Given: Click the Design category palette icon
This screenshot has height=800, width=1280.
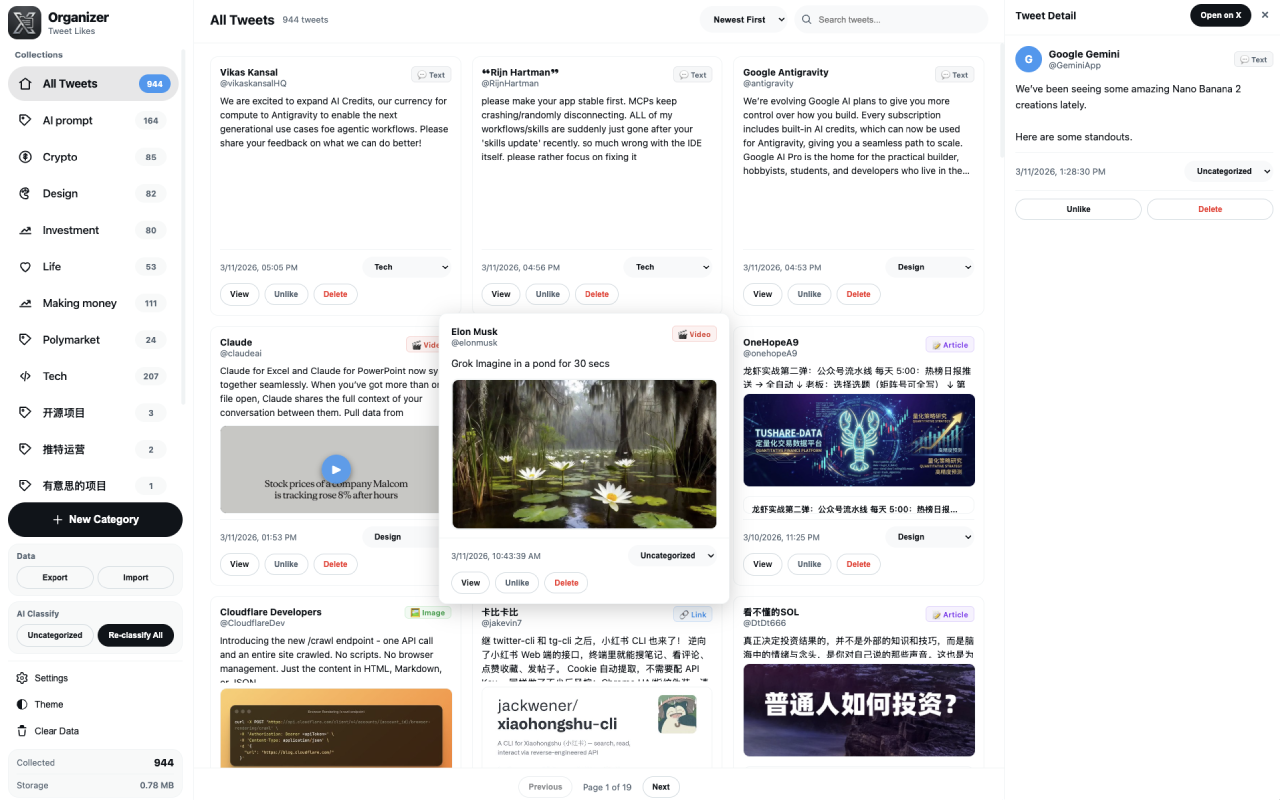Looking at the screenshot, I should 25,193.
